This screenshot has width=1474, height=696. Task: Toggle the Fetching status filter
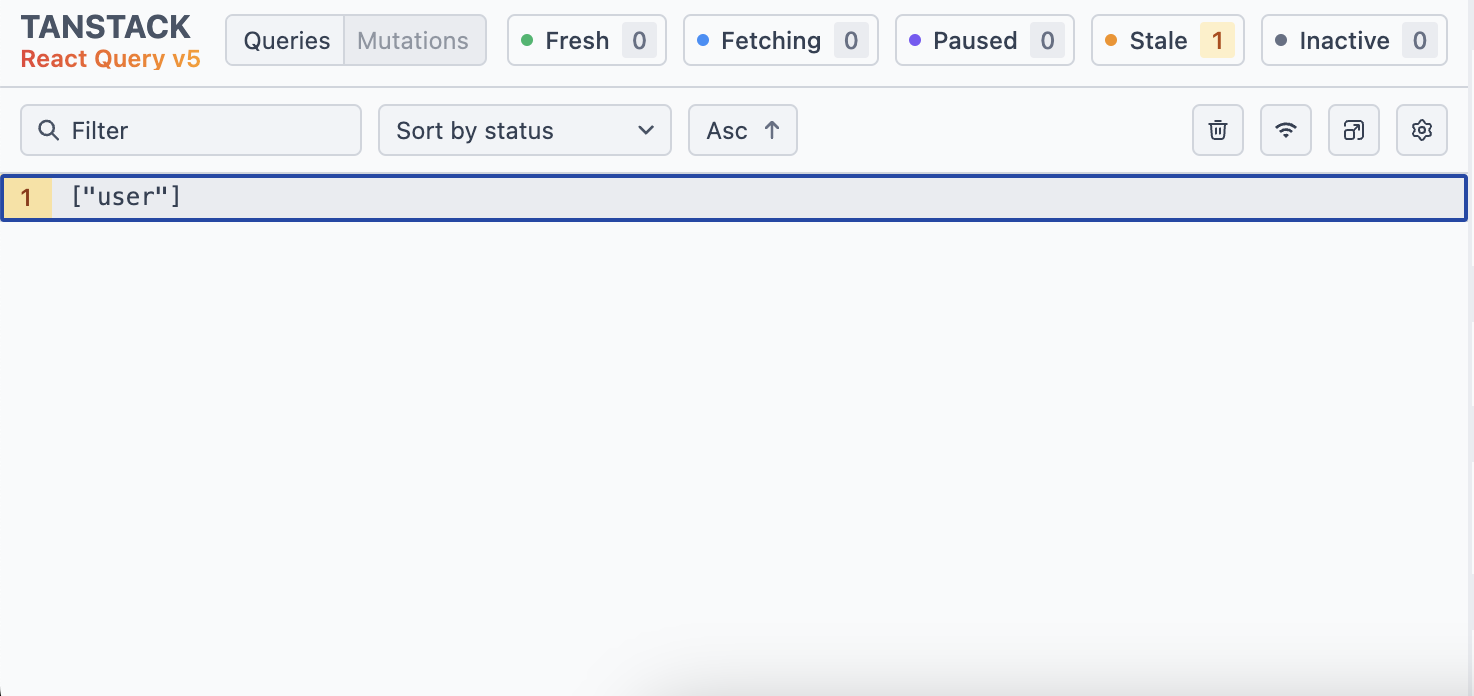(781, 40)
